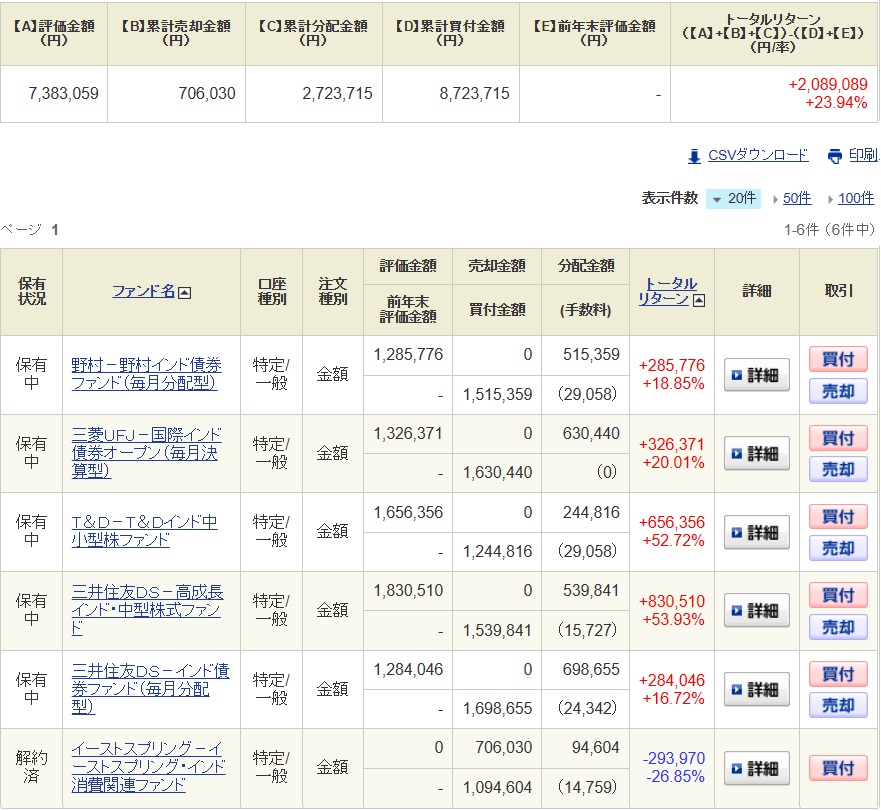Image resolution: width=881 pixels, height=811 pixels.
Task: Open 詳細 for 野村インド債券ファンド
Action: [757, 375]
